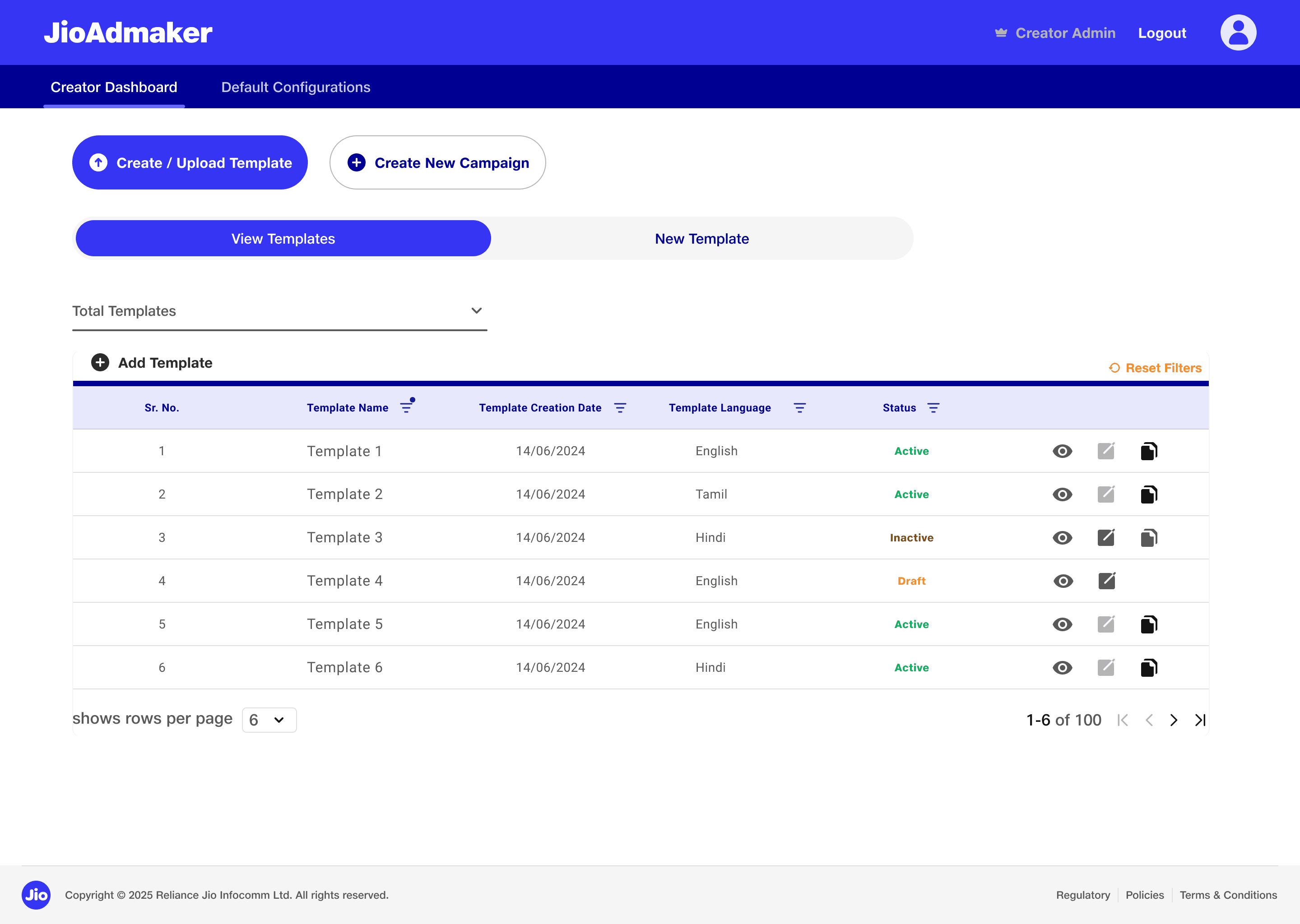Preview Template 6 via eye icon
1300x924 pixels.
coord(1062,667)
